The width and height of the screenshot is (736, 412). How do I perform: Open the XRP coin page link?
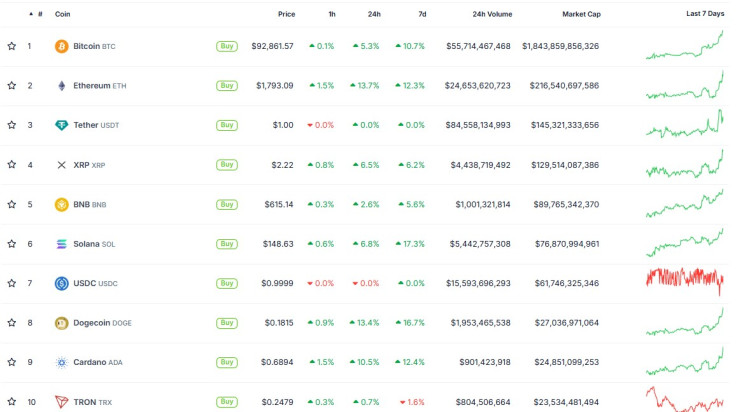89,165
